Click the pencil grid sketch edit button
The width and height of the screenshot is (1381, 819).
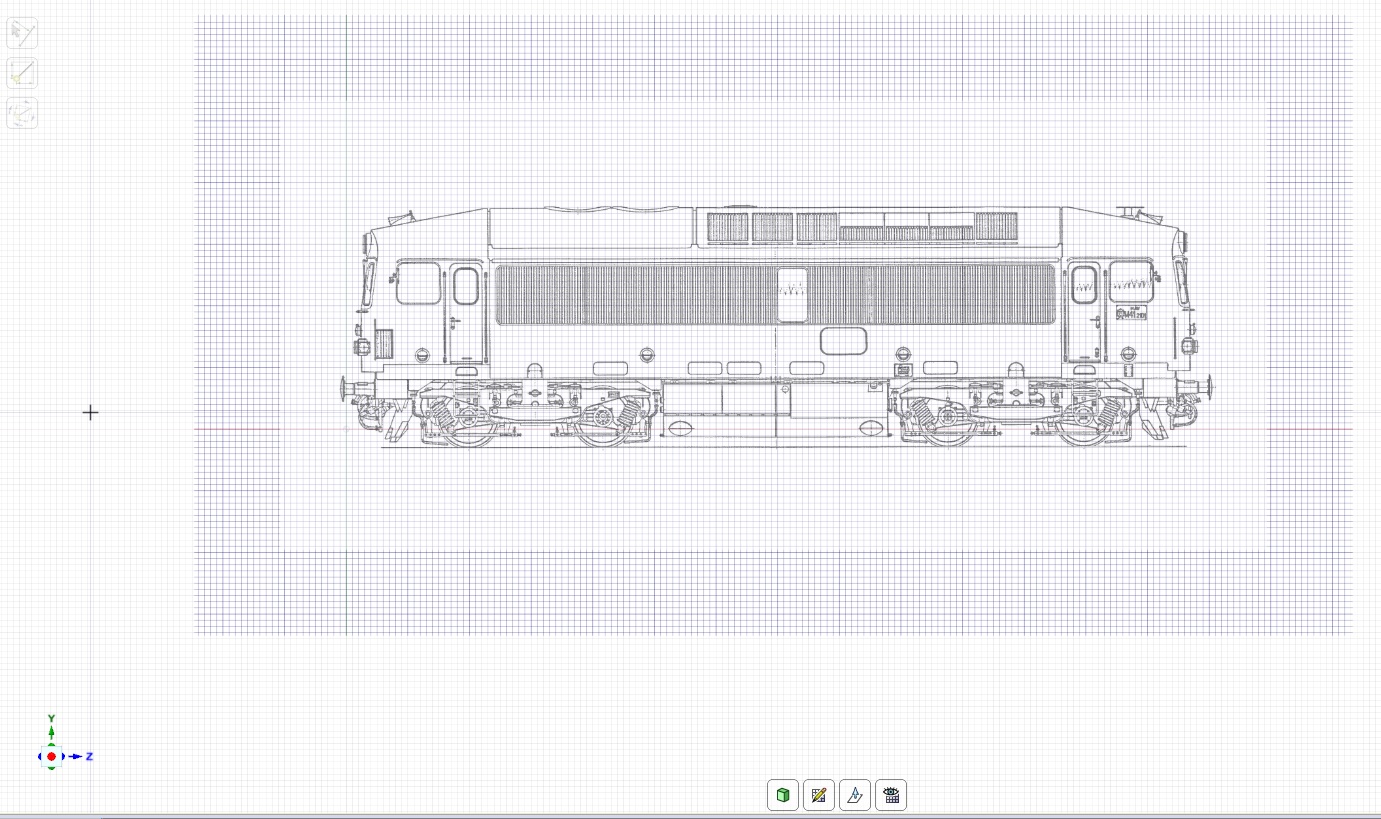(819, 795)
